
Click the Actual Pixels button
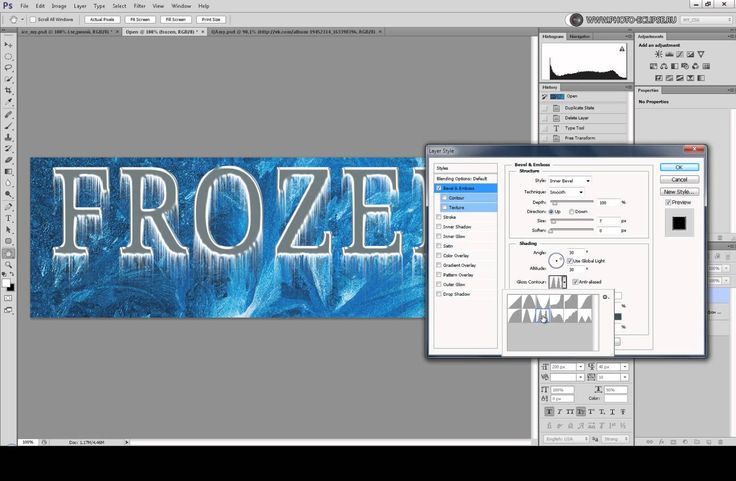click(102, 20)
